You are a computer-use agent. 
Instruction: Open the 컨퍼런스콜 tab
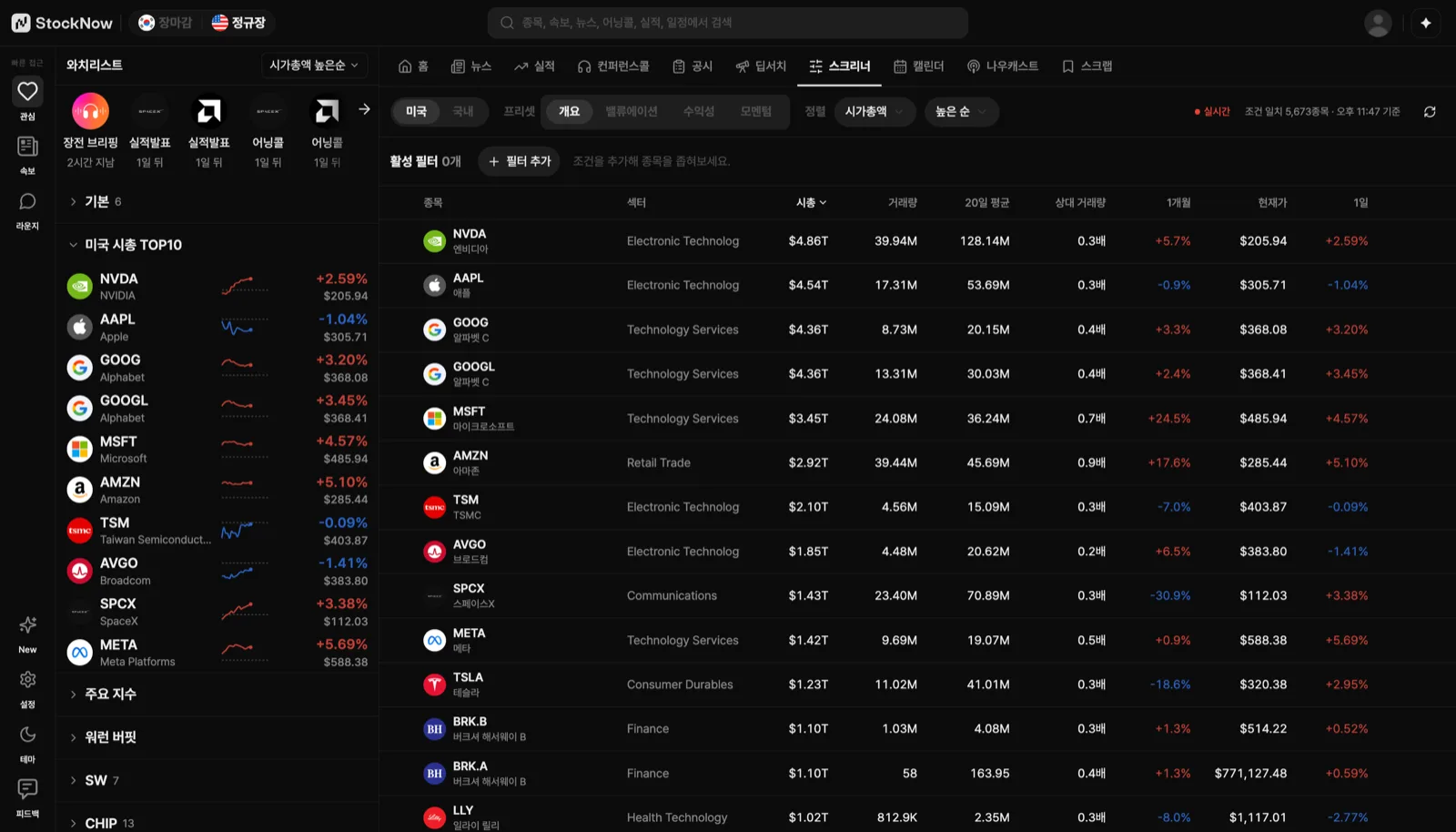pyautogui.click(x=613, y=66)
